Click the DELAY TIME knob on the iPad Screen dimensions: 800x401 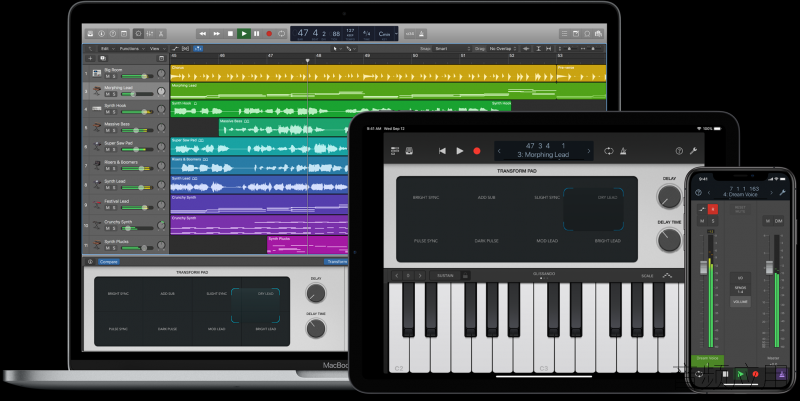(x=669, y=240)
